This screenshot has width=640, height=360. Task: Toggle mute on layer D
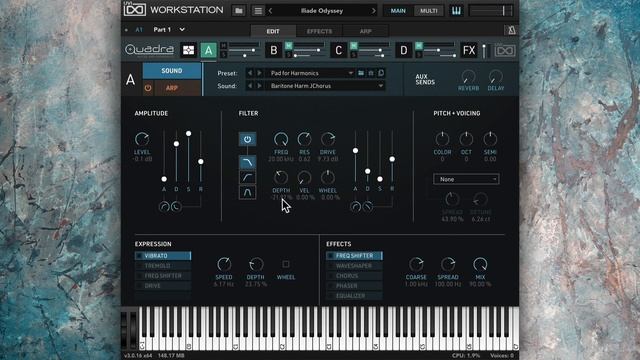pos(419,45)
